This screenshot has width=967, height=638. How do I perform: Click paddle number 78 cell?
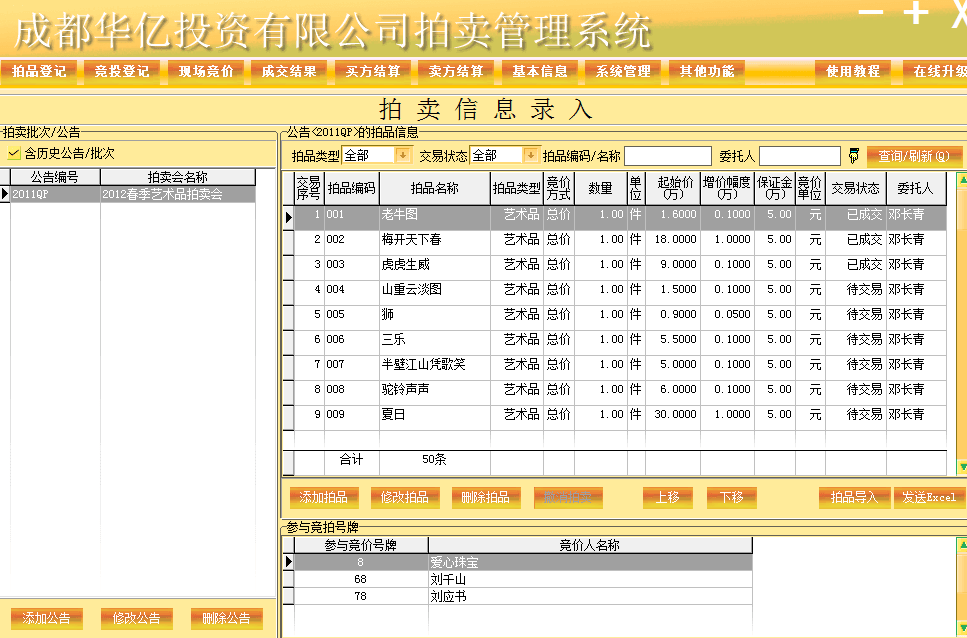[x=361, y=597]
